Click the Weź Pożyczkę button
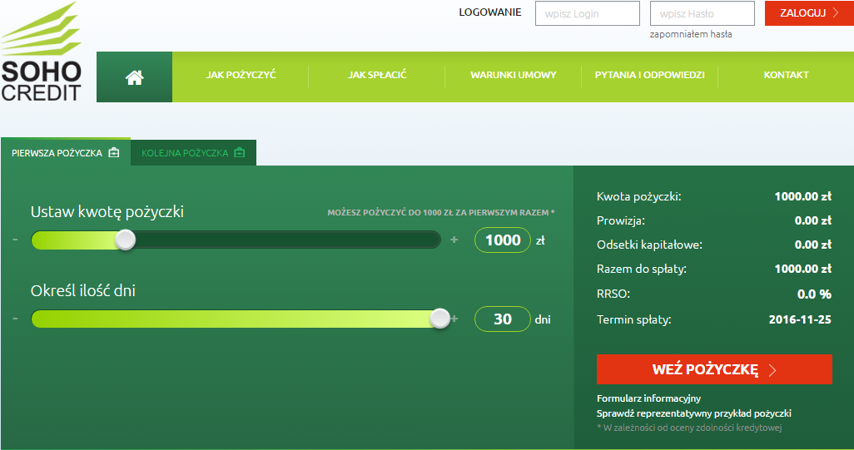 click(714, 369)
